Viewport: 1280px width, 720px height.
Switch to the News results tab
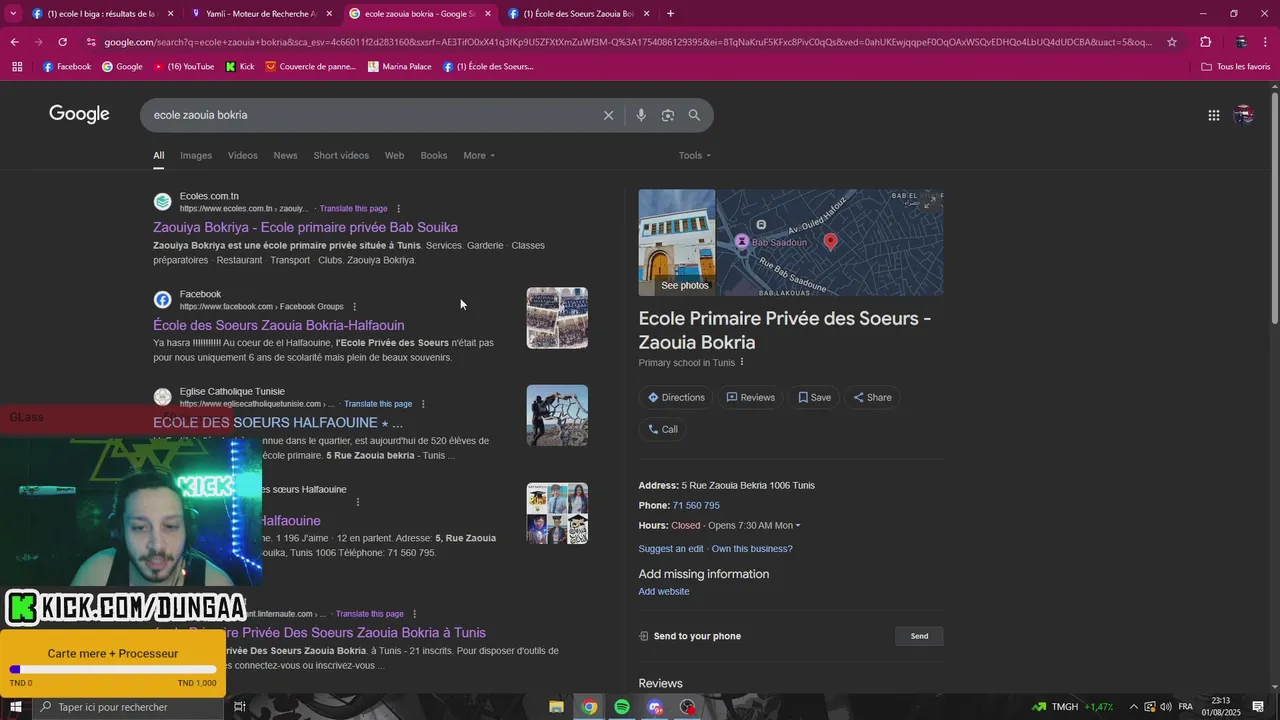[x=285, y=155]
